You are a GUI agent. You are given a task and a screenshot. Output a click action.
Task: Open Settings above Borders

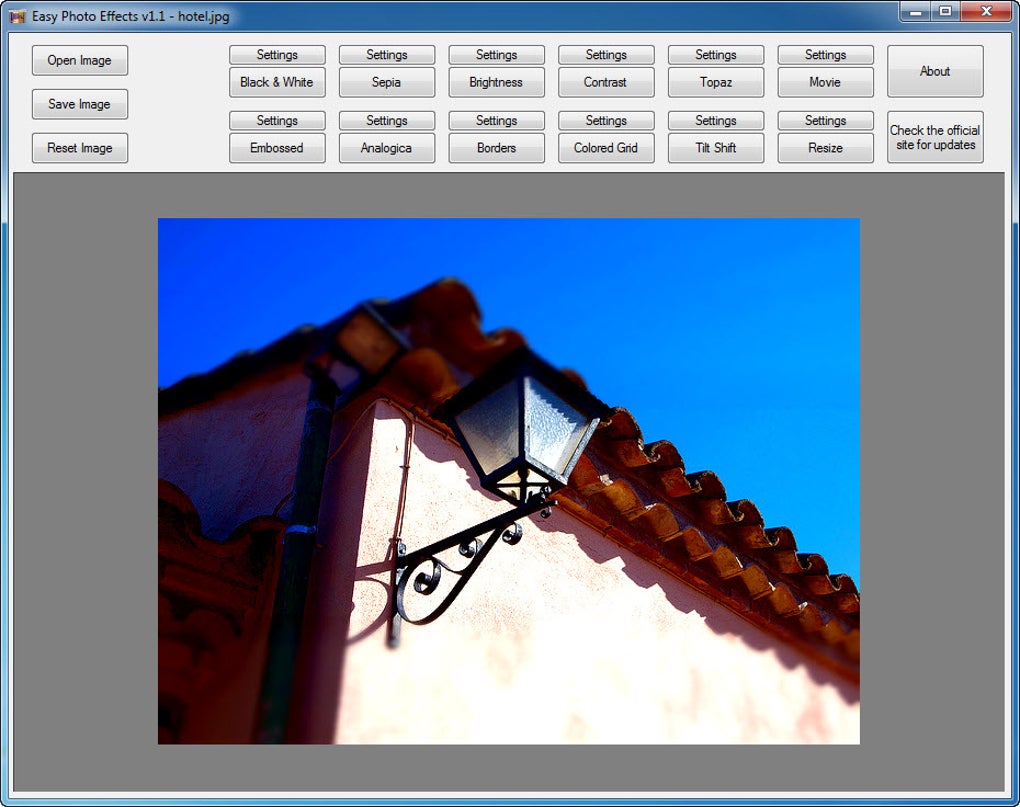pyautogui.click(x=496, y=120)
